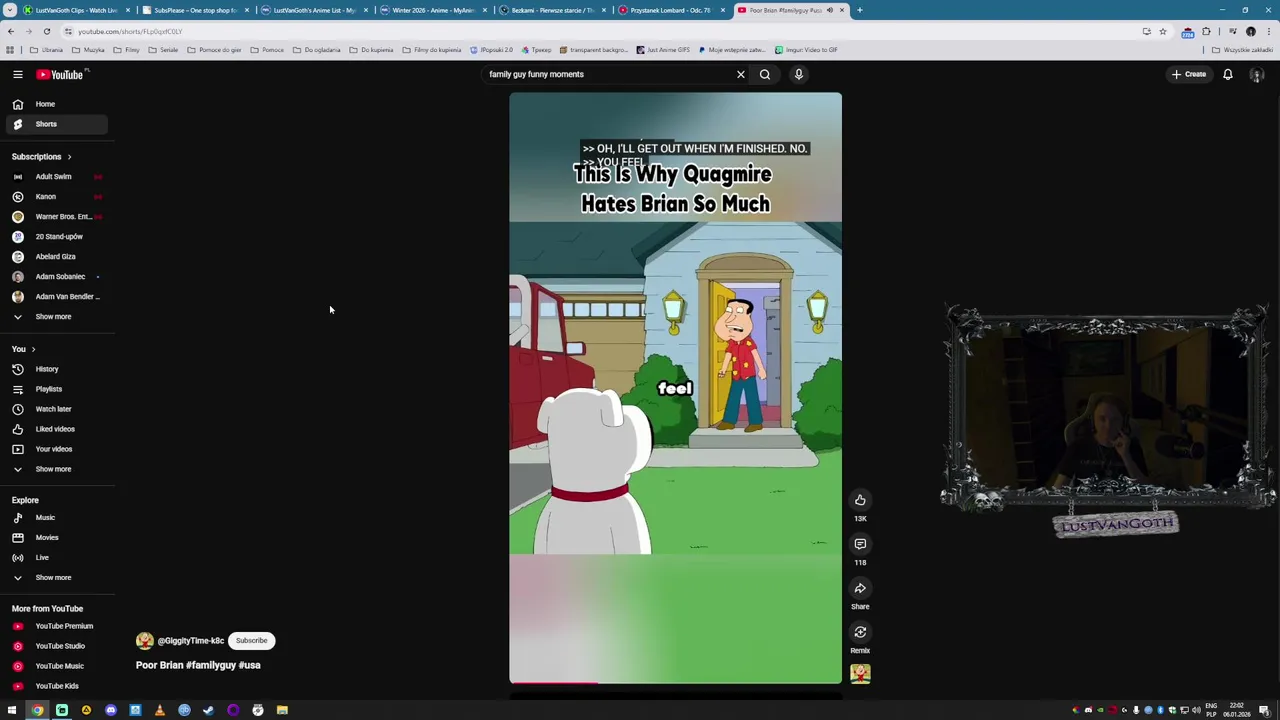Screen dimensions: 1280x720
Task: Open Playlists page
Action: [x=55, y=389]
